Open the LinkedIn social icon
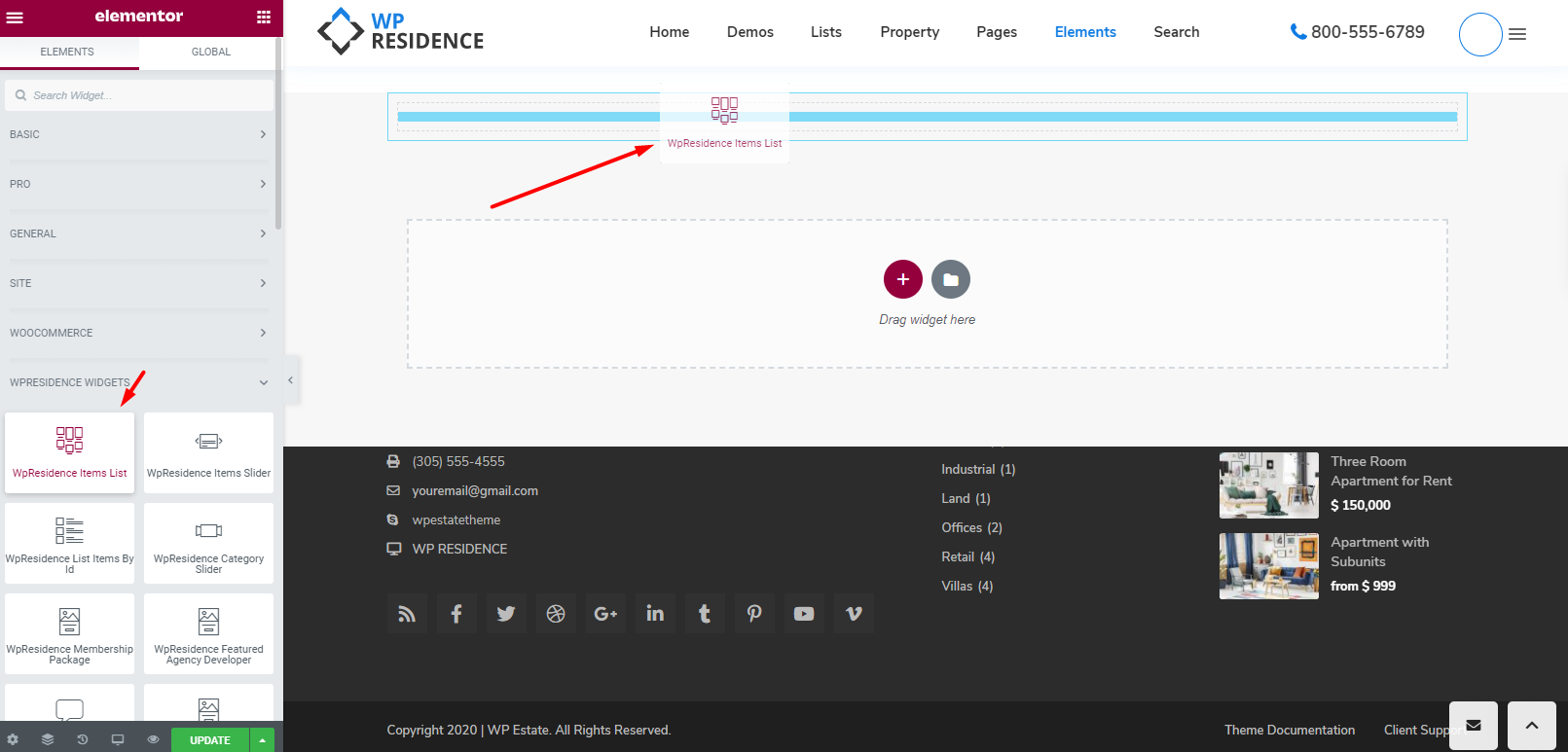Viewport: 1568px width, 752px height. coord(655,614)
